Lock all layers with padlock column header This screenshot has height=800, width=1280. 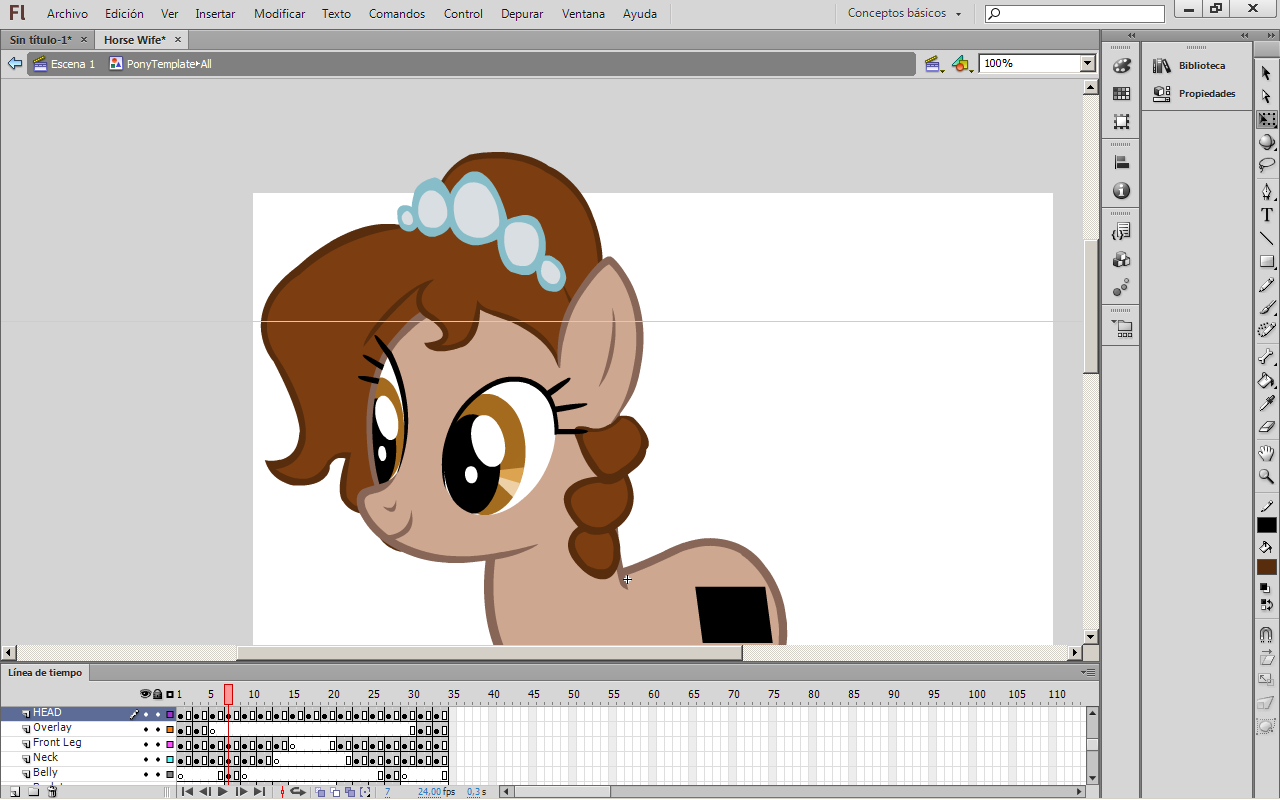pyautogui.click(x=158, y=694)
